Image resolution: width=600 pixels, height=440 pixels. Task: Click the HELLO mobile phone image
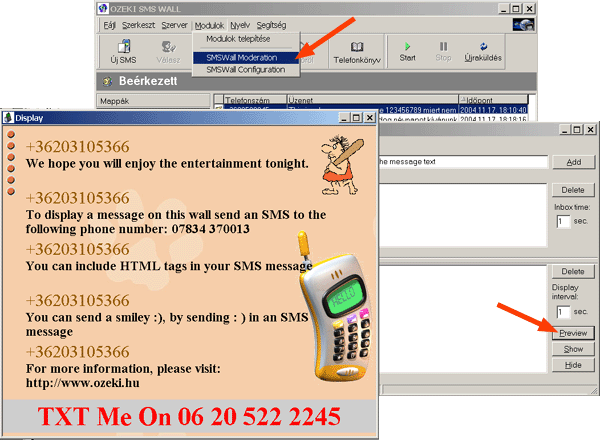(x=333, y=306)
